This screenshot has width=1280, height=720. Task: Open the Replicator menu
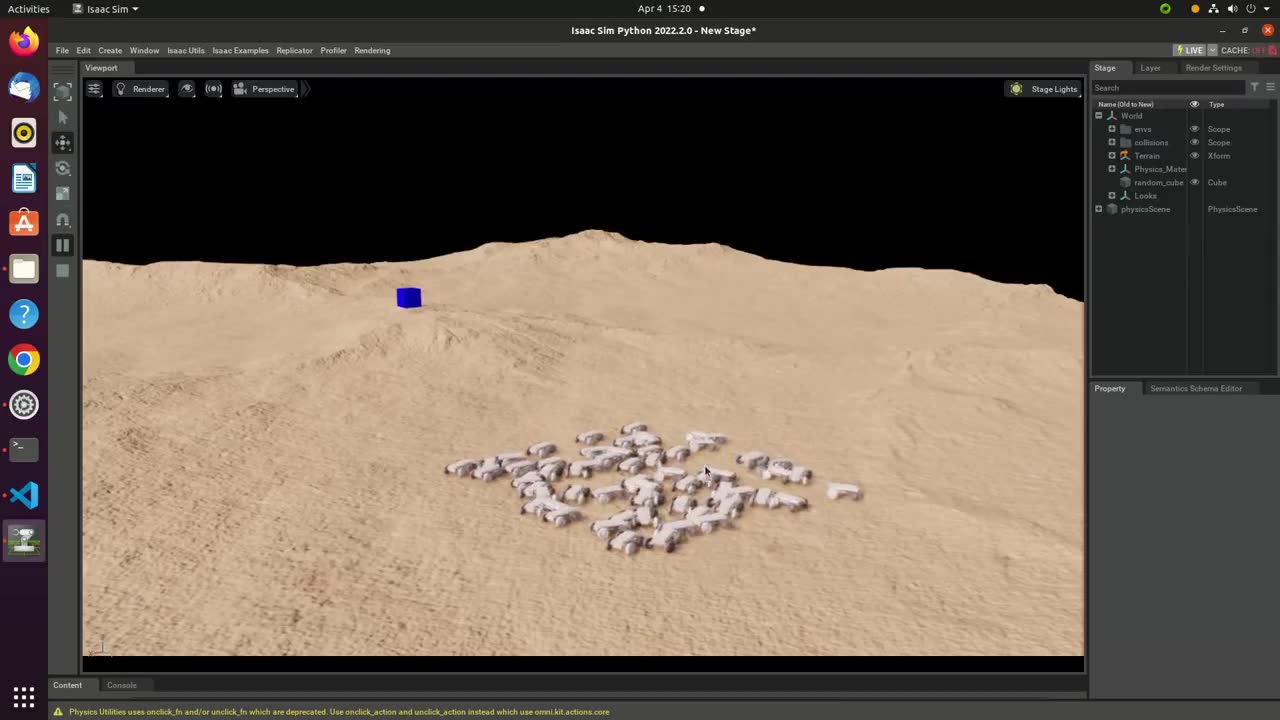tap(294, 50)
